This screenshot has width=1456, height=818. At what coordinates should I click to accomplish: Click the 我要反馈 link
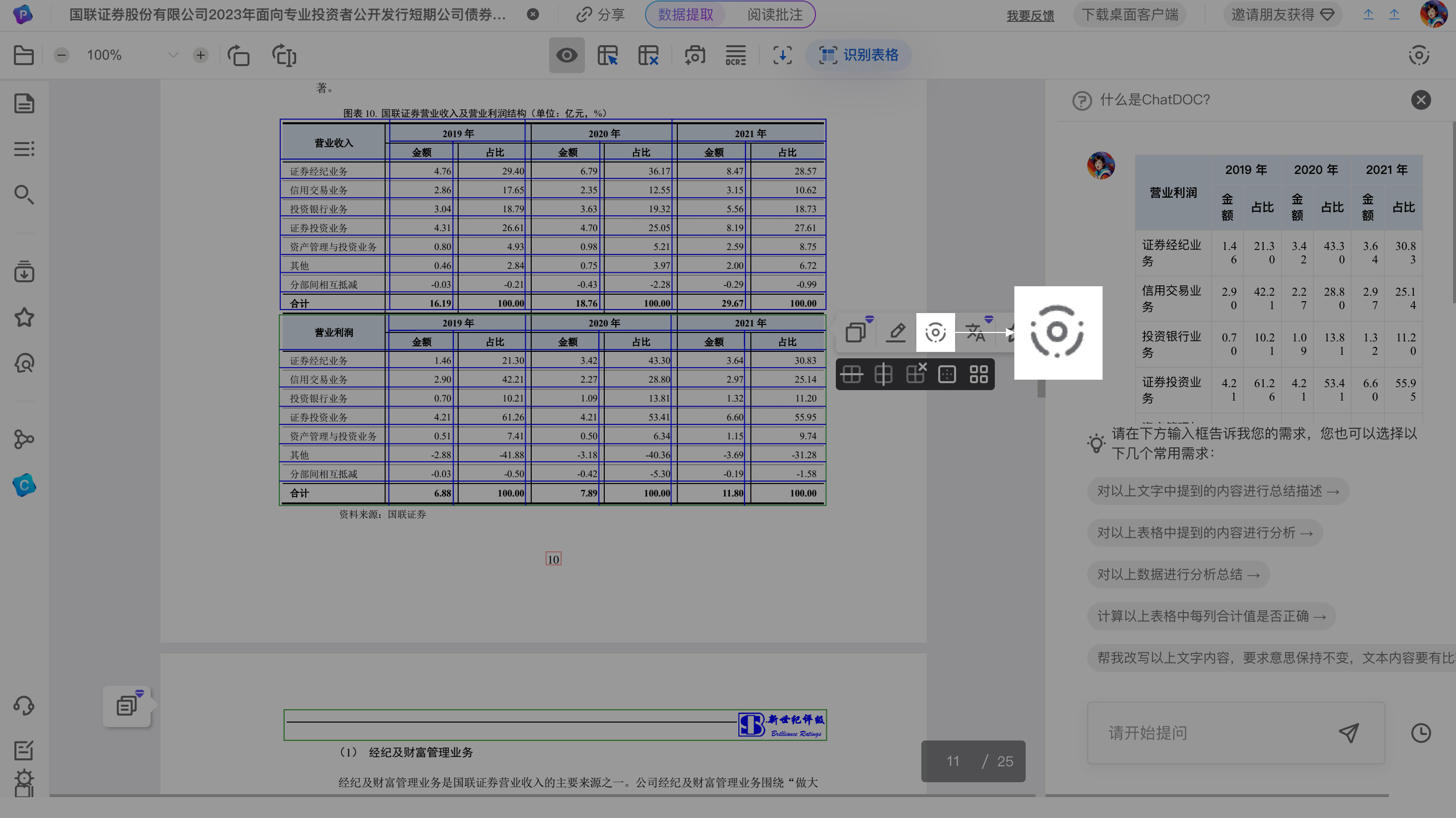click(x=1030, y=16)
